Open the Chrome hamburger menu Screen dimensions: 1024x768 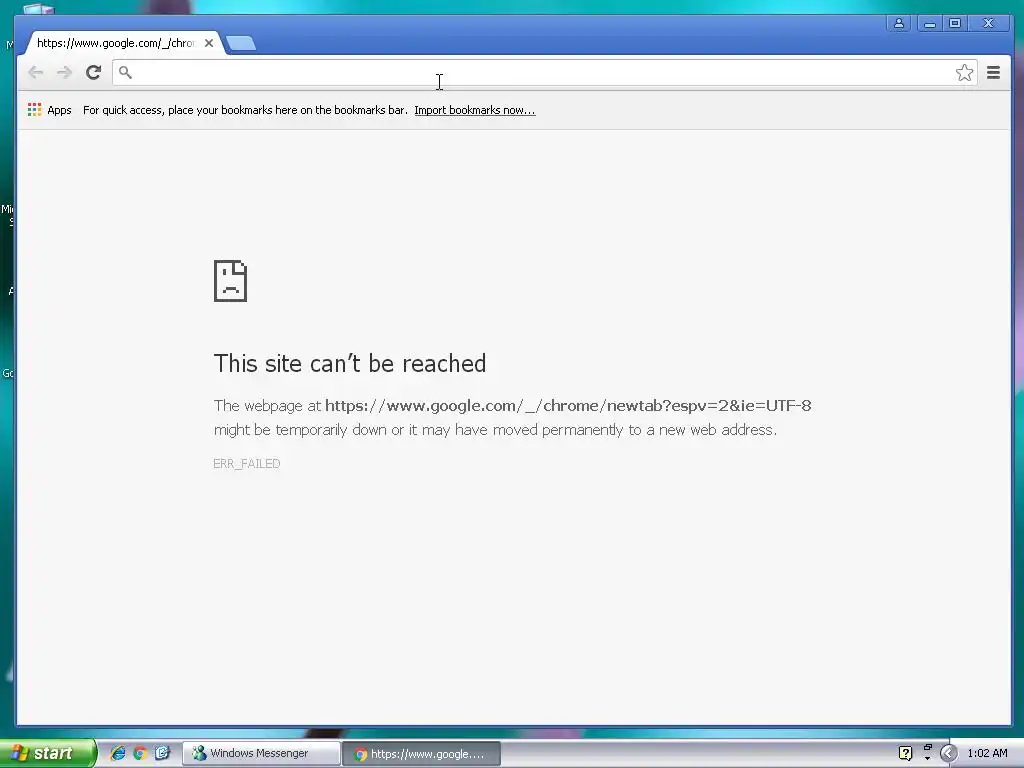pos(993,72)
